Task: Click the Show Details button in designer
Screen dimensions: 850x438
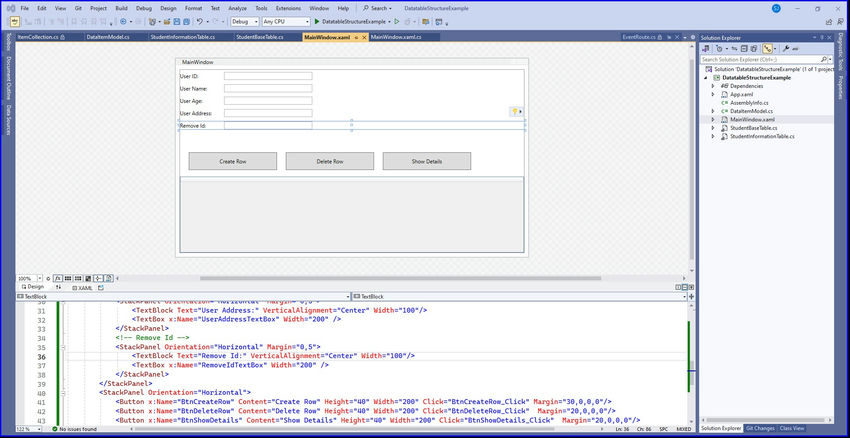Action: point(426,161)
